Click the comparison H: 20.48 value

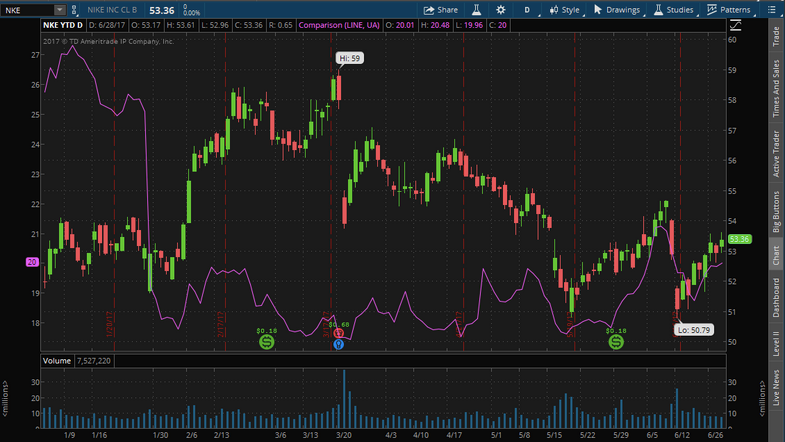click(435, 25)
